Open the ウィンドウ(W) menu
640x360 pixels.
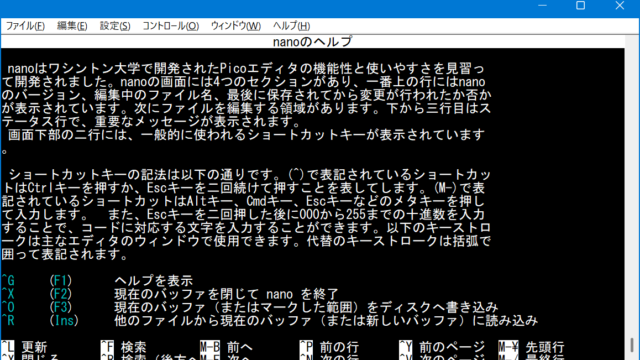(x=236, y=26)
